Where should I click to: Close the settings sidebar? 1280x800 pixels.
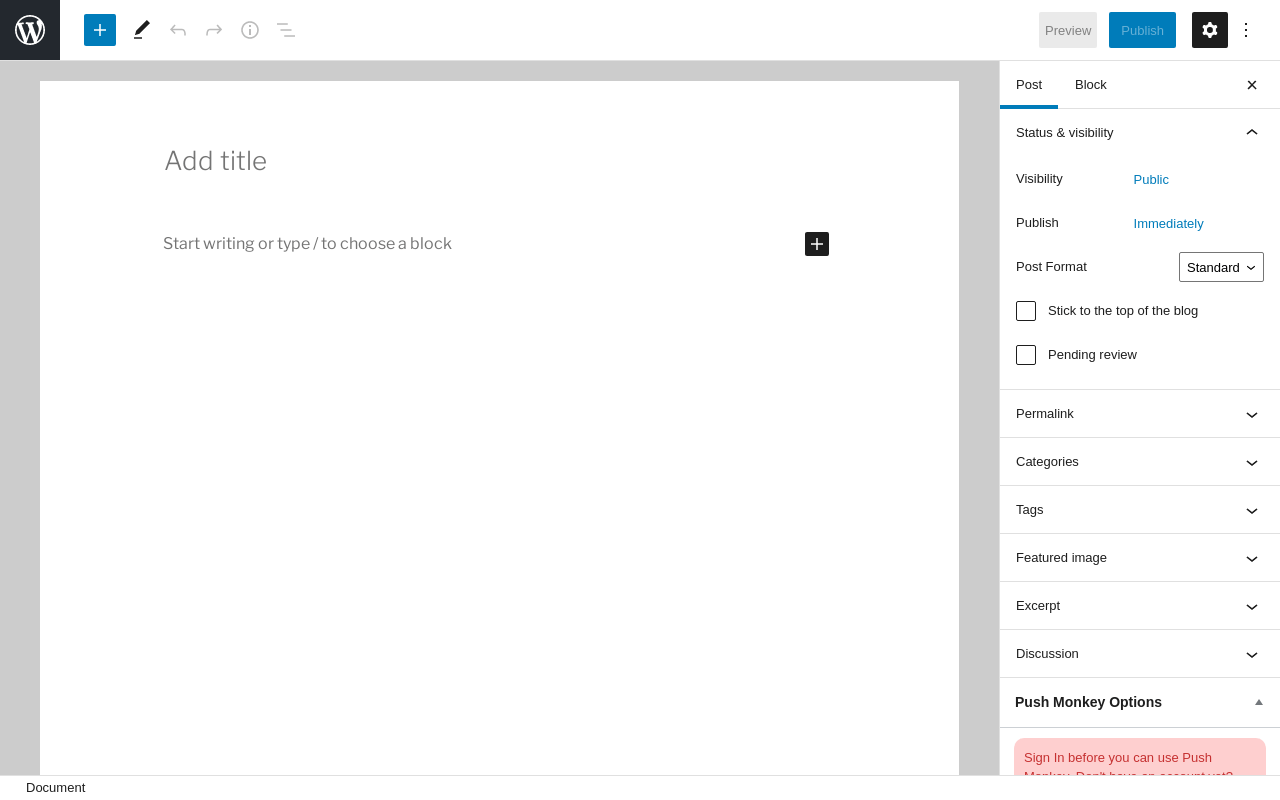(1252, 85)
